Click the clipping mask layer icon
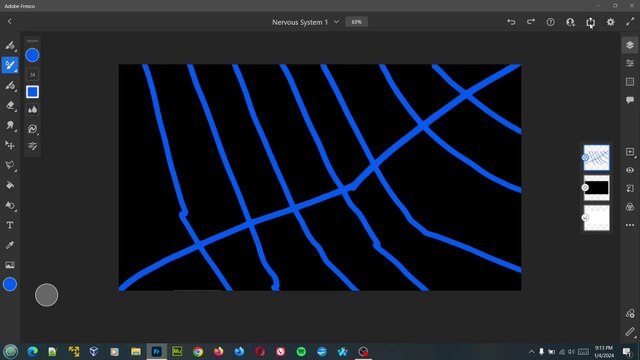The height and width of the screenshot is (360, 640). (630, 189)
